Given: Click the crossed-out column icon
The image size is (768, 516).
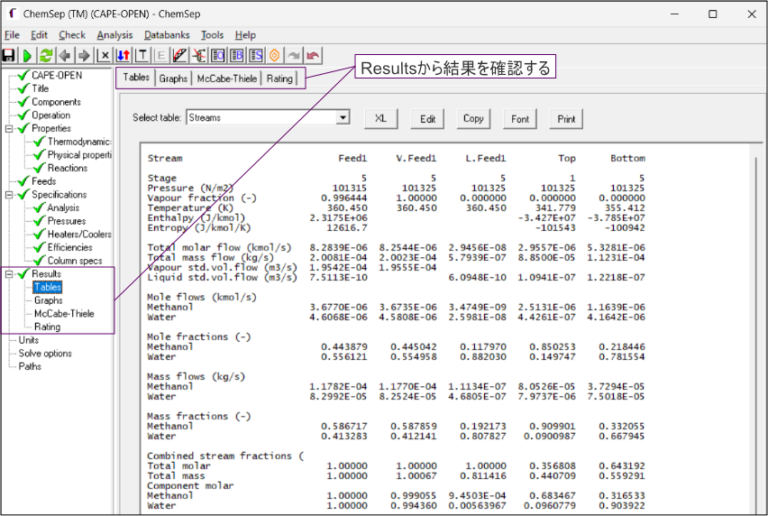Looking at the screenshot, I should pyautogui.click(x=199, y=55).
